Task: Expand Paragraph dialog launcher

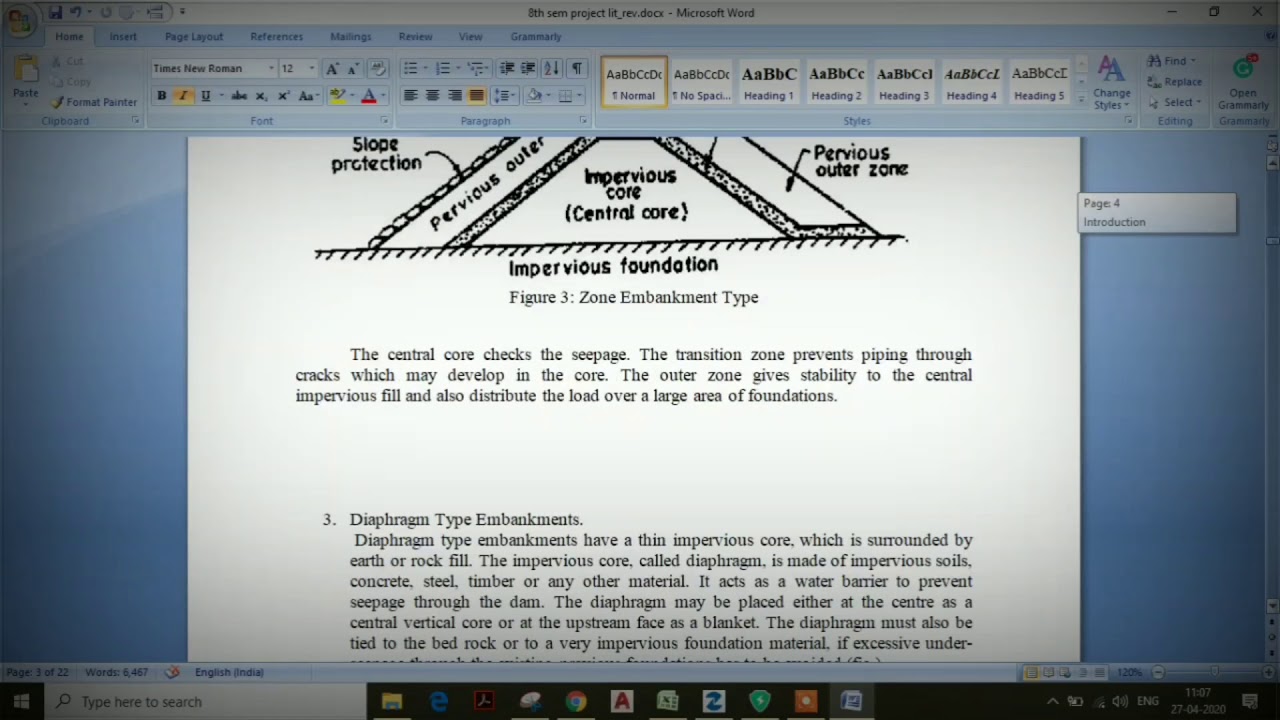Action: pyautogui.click(x=583, y=121)
